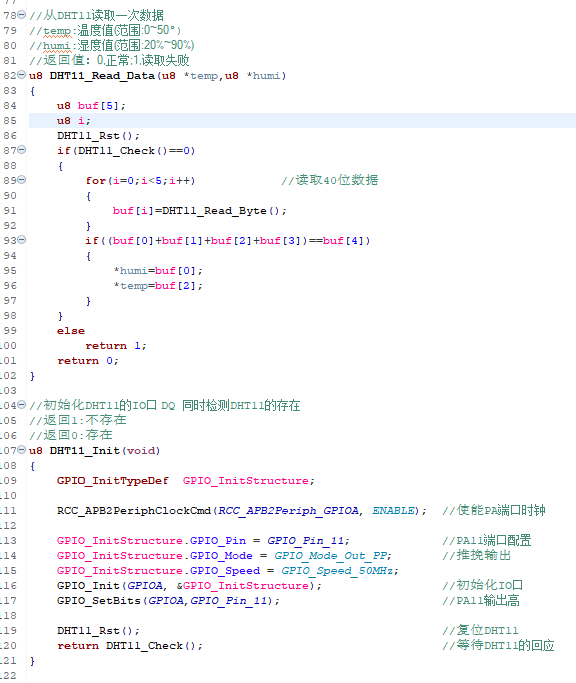Click the 'else' keyword on line 99

coord(71,331)
